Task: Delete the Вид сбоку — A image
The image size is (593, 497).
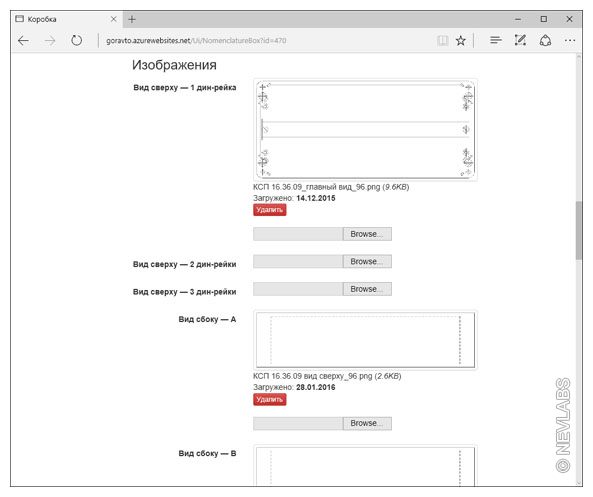Action: pyautogui.click(x=270, y=399)
